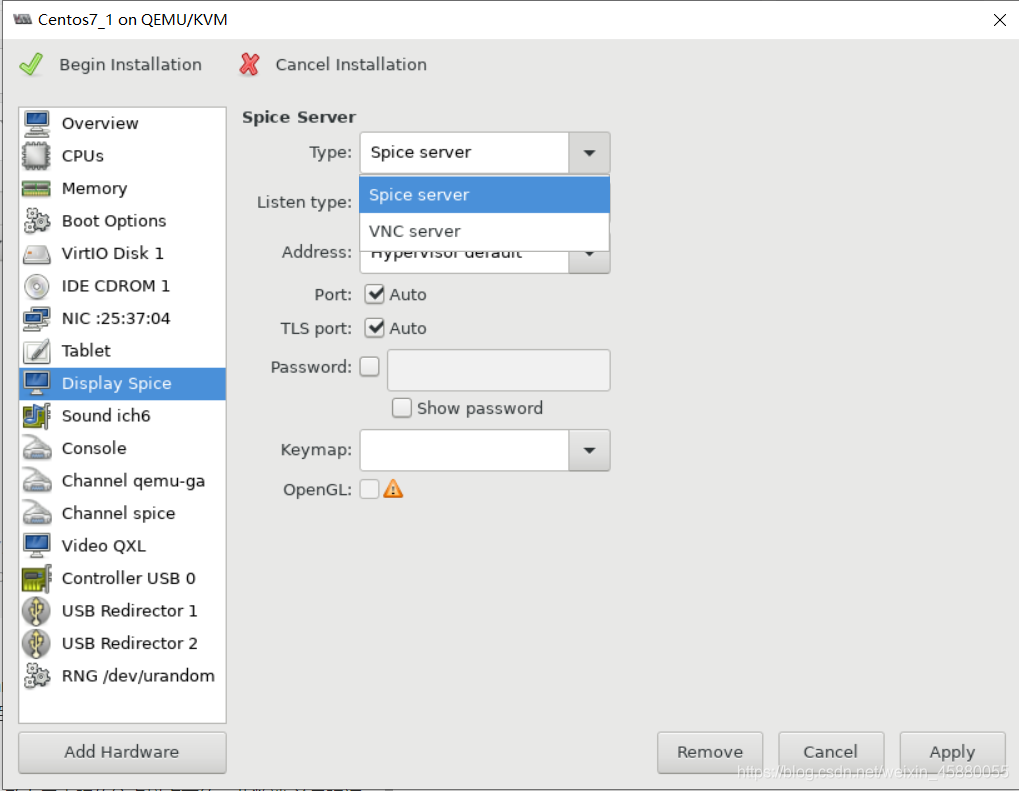Select the USB Redirector 2 icon
Screen dimensions: 1019x791
[x=36, y=643]
